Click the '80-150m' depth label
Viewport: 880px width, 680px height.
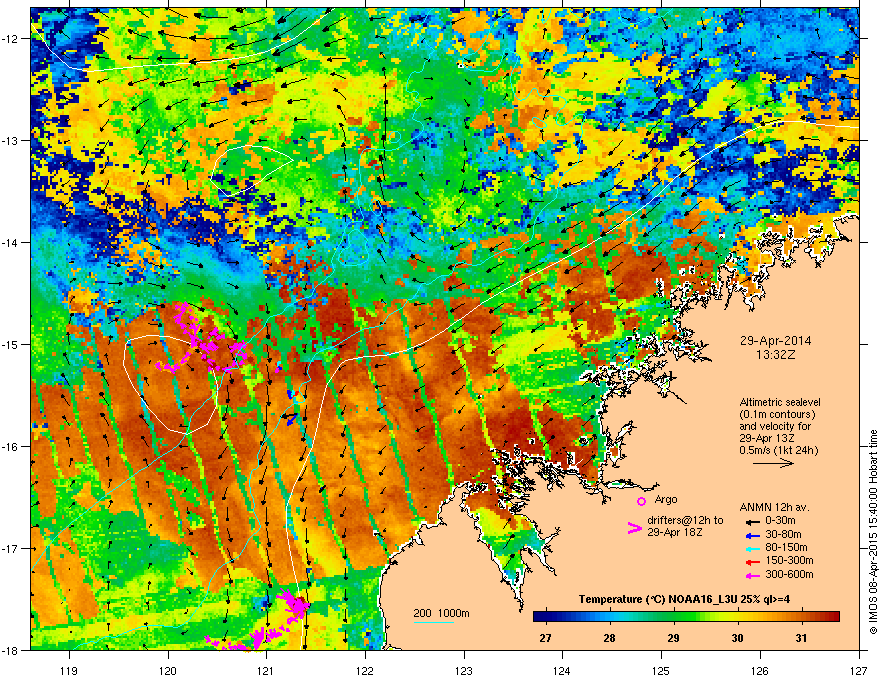786,548
